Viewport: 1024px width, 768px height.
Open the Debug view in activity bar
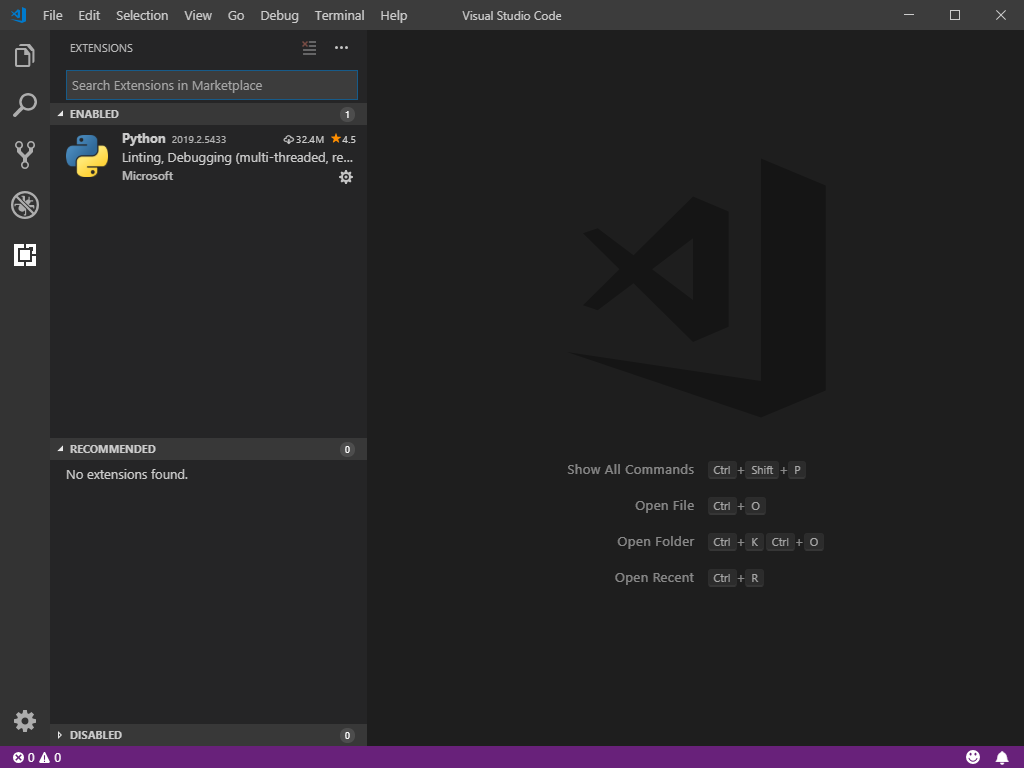pyautogui.click(x=25, y=205)
